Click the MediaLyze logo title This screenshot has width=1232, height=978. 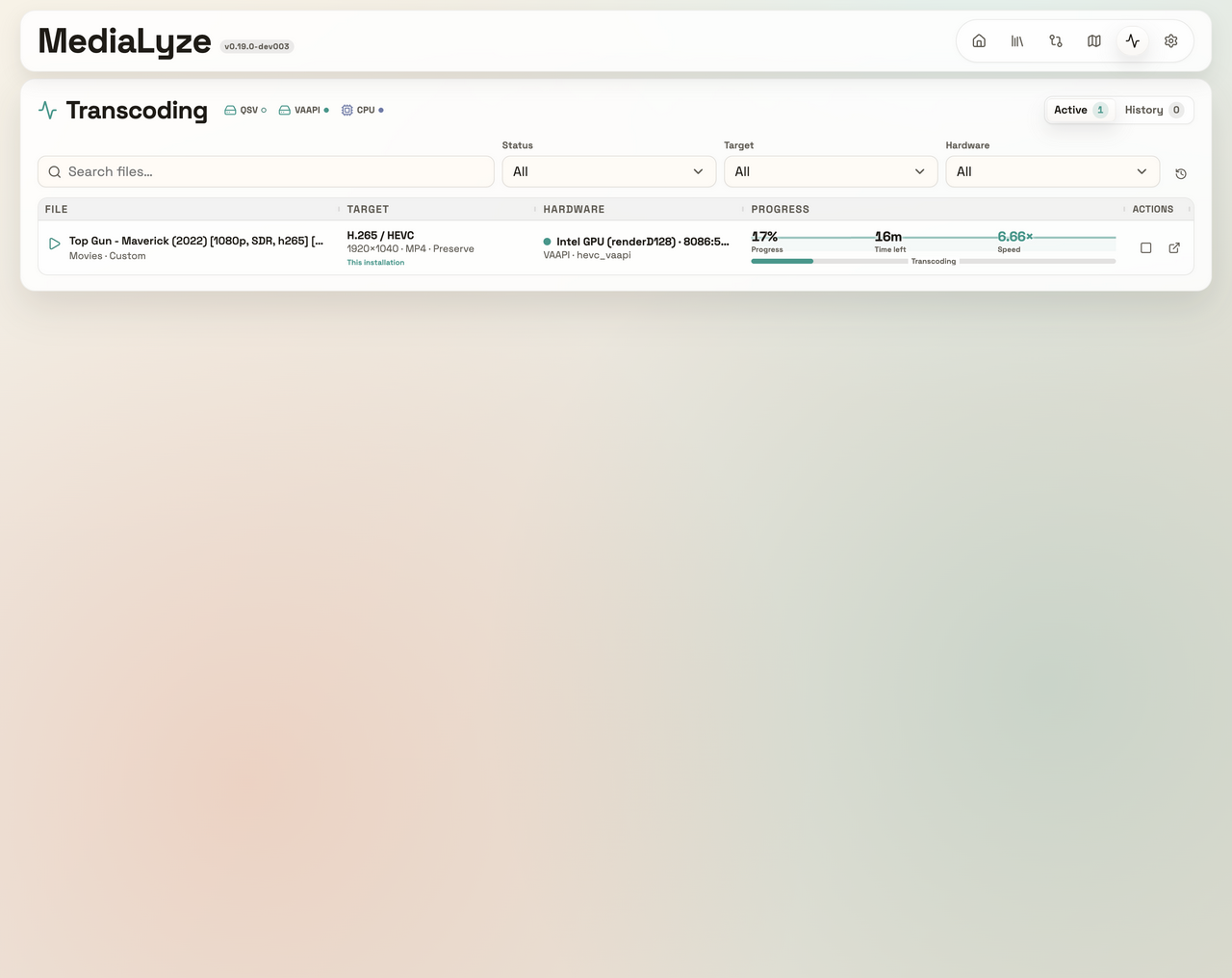tap(125, 41)
